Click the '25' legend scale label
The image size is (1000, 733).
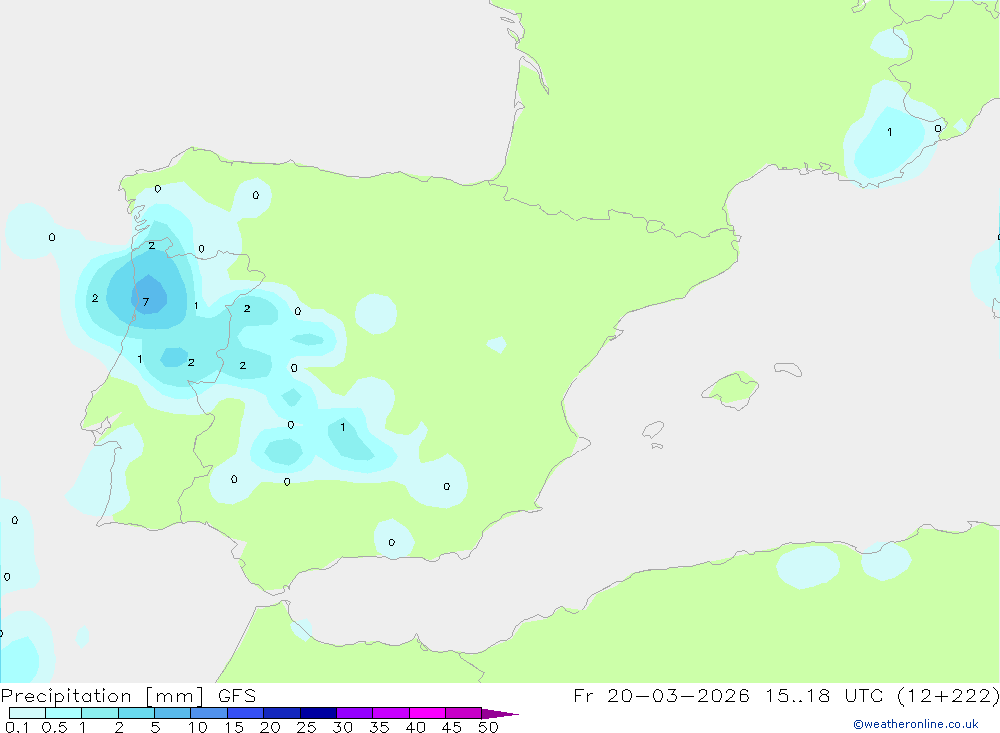(306, 727)
